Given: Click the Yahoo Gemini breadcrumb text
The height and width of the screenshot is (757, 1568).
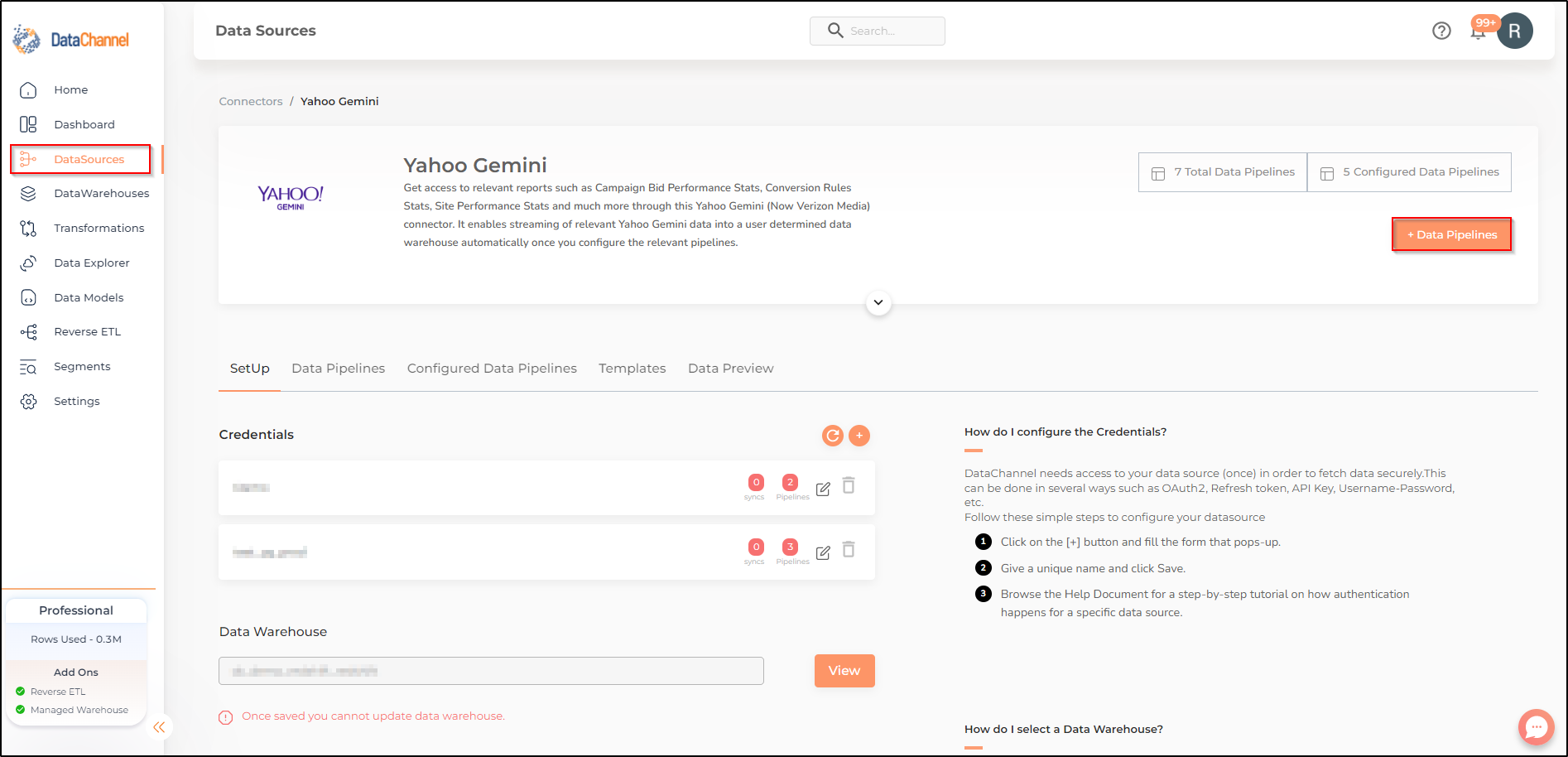Looking at the screenshot, I should pyautogui.click(x=339, y=102).
